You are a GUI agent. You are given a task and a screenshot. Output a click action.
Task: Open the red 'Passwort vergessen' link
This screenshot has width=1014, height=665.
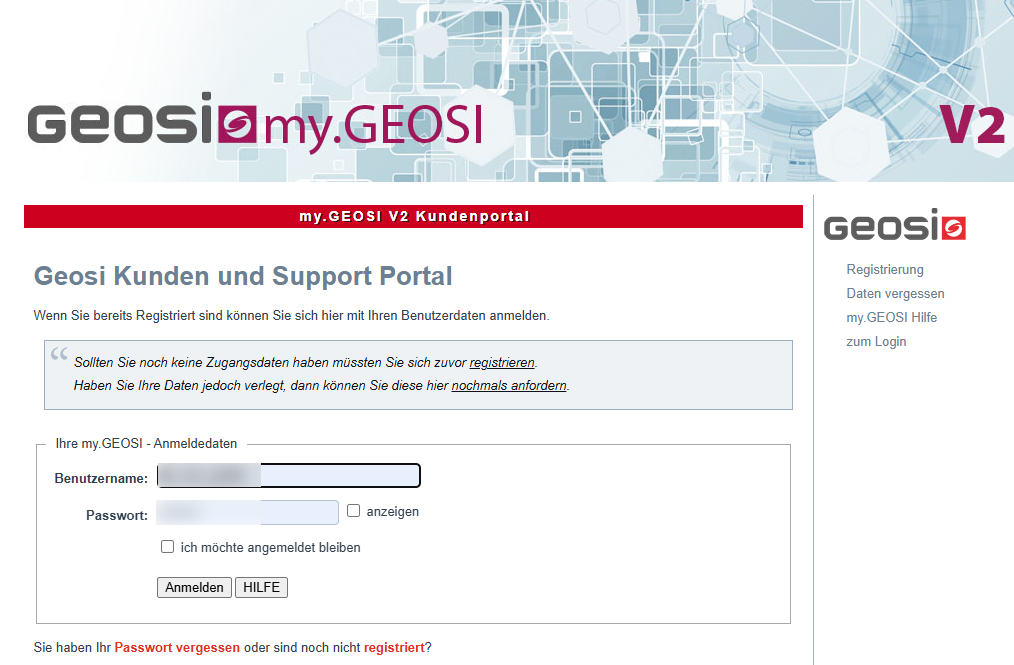click(177, 648)
